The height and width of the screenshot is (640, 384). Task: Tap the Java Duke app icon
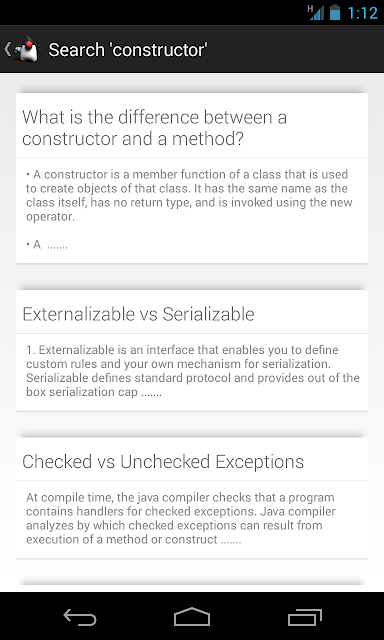tap(27, 49)
